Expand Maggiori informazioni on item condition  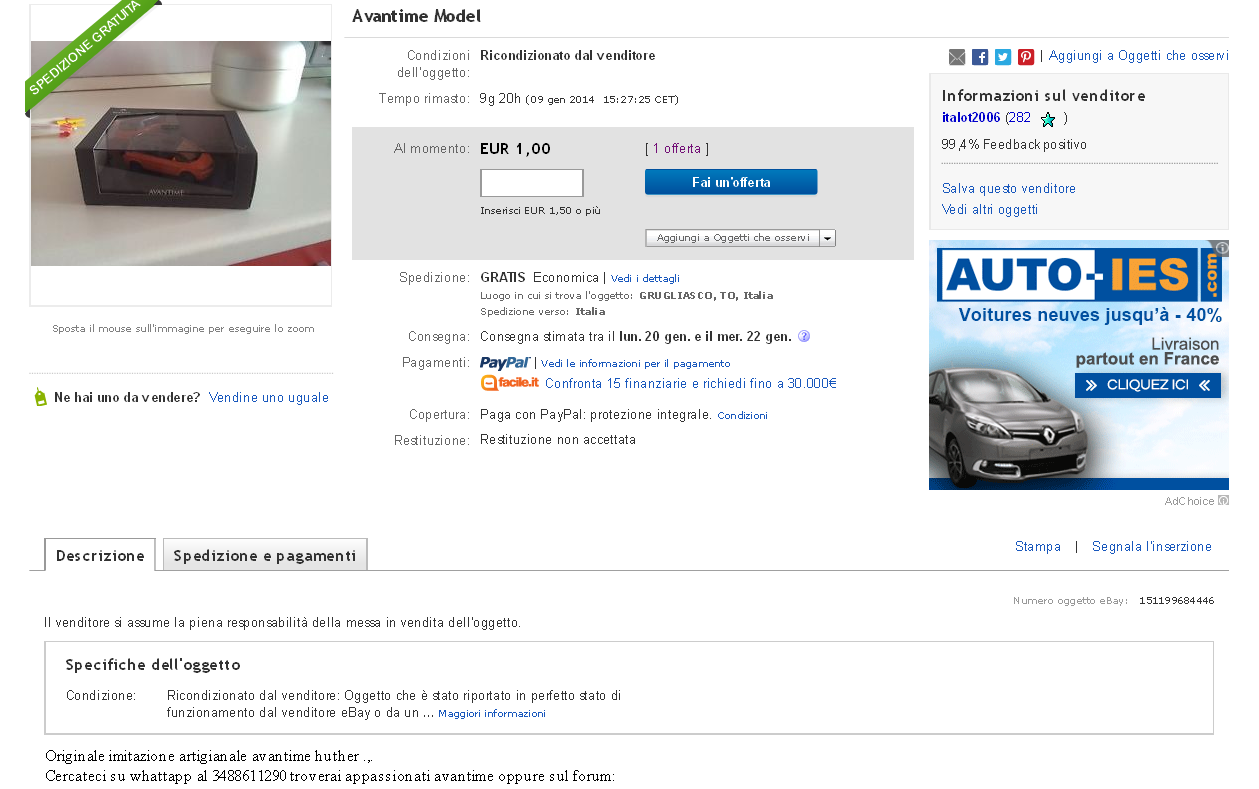click(x=492, y=714)
